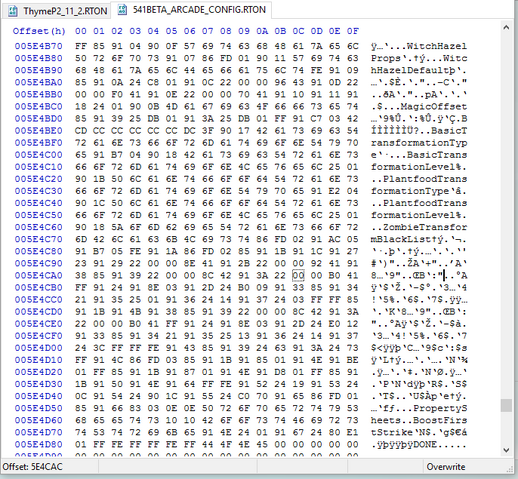Click the decoded text 'ZombieTransfor'
The height and width of the screenshot is (479, 518).
coord(425,227)
